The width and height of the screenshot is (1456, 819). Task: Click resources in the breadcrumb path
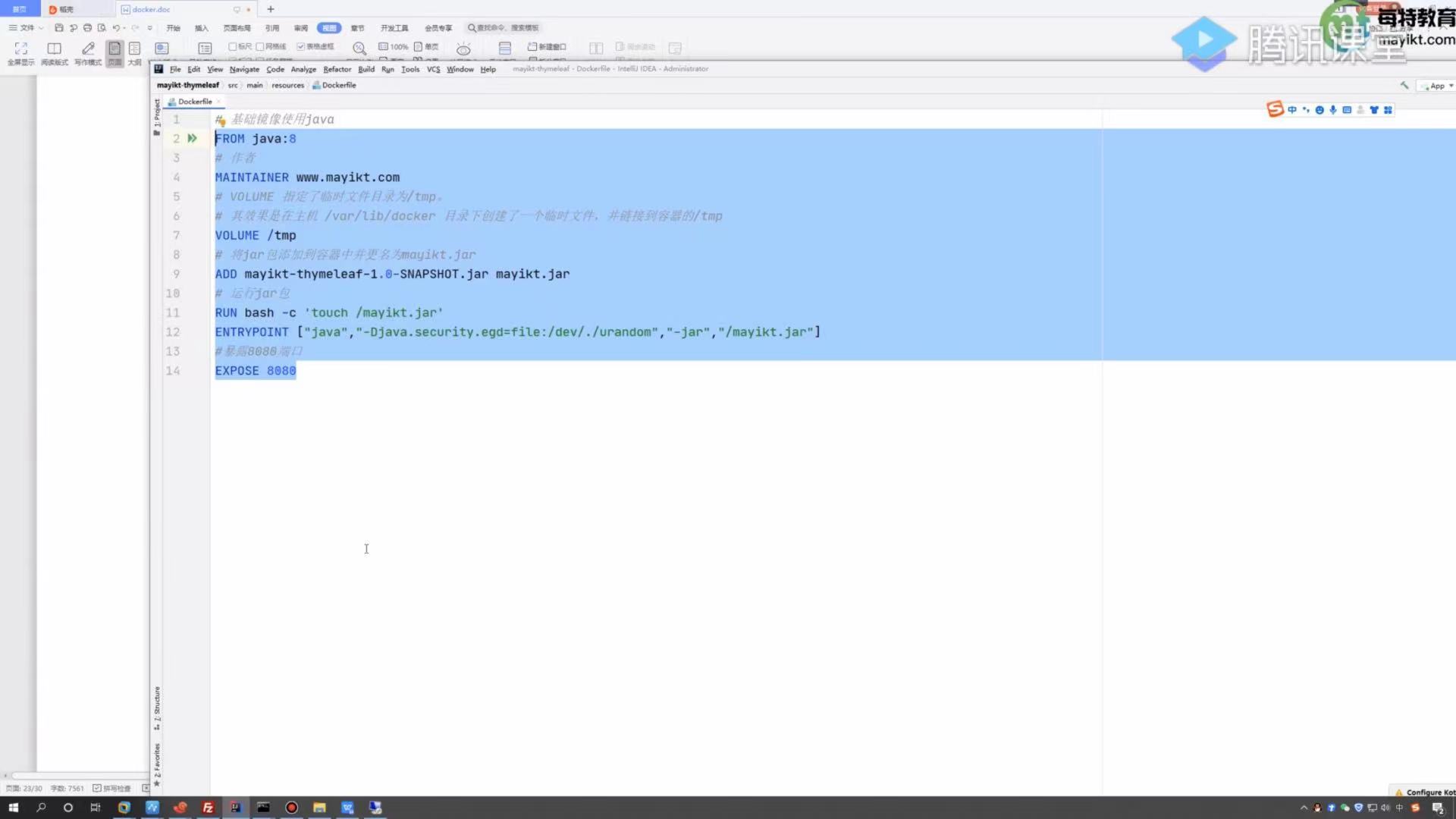(287, 86)
